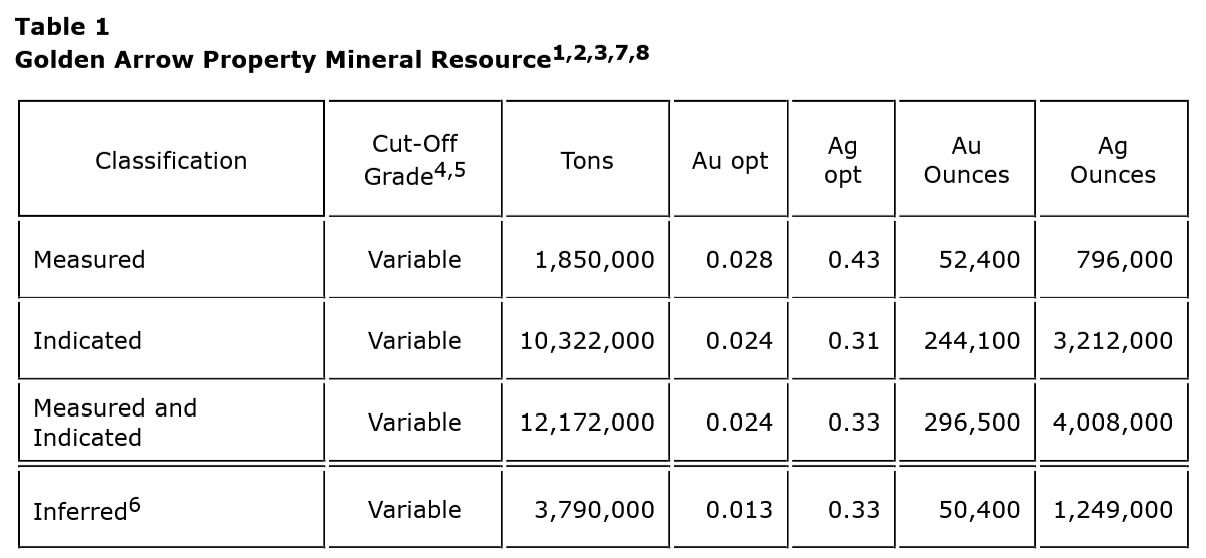The height and width of the screenshot is (558, 1206).
Task: Select the Measured row label
Action: [x=89, y=260]
